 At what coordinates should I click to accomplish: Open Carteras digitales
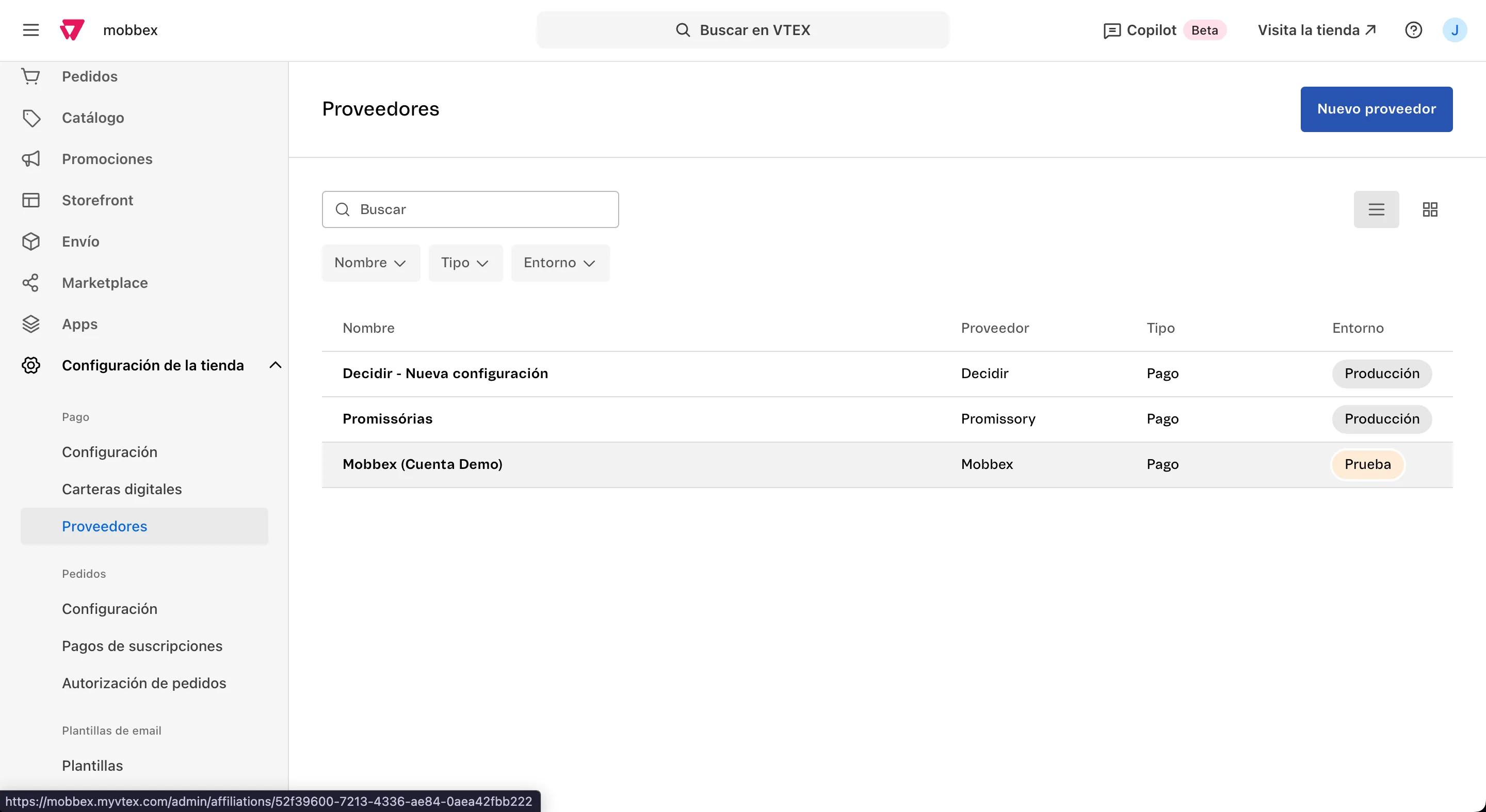pos(122,489)
